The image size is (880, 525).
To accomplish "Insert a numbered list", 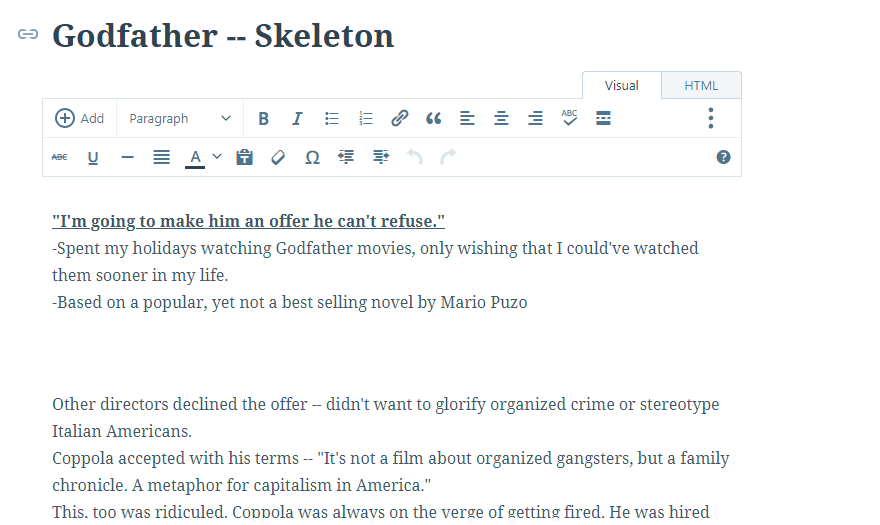I will coord(366,119).
